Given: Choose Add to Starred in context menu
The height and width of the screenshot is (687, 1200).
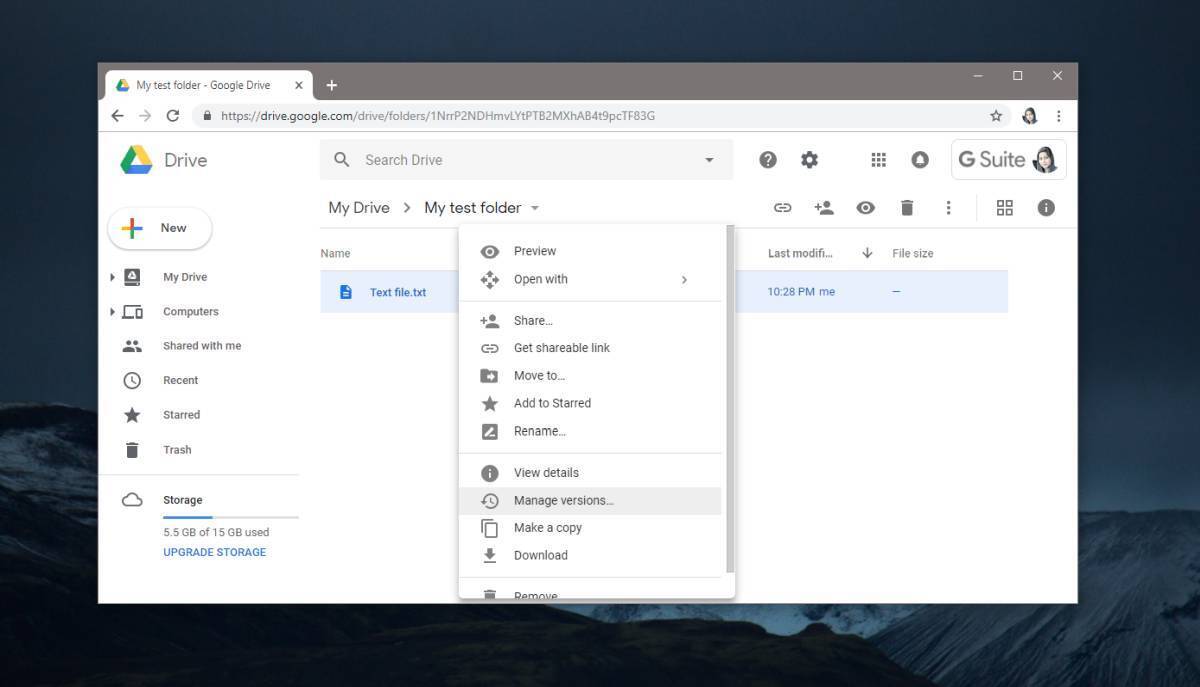Looking at the screenshot, I should tap(552, 403).
